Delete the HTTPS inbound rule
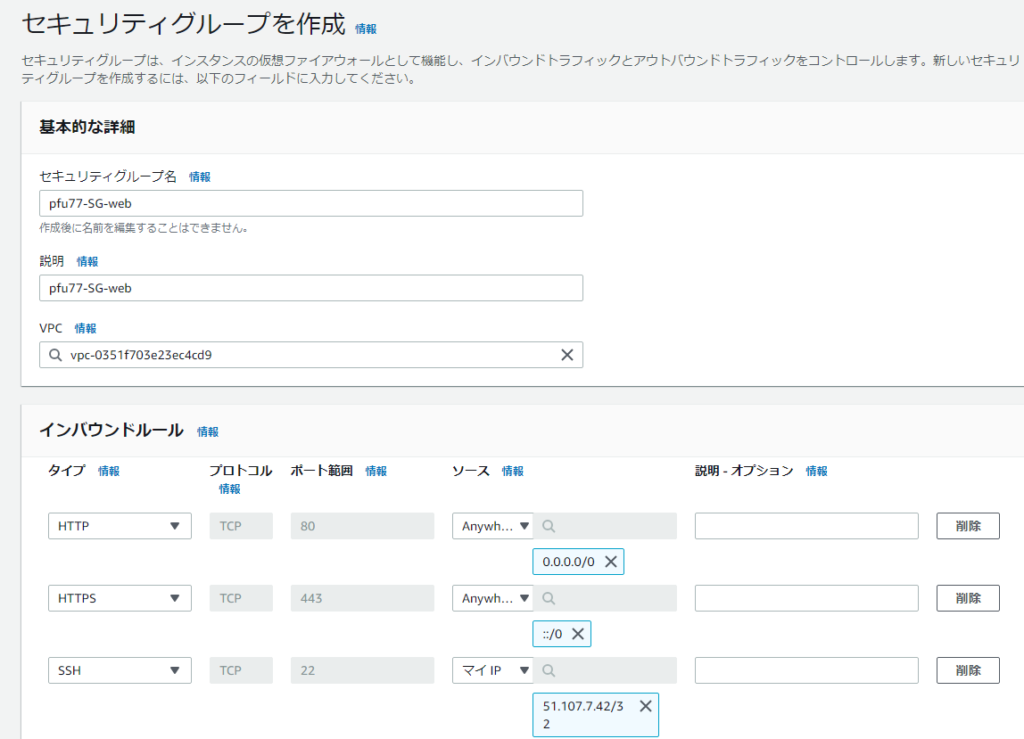This screenshot has width=1024, height=739. pos(967,598)
